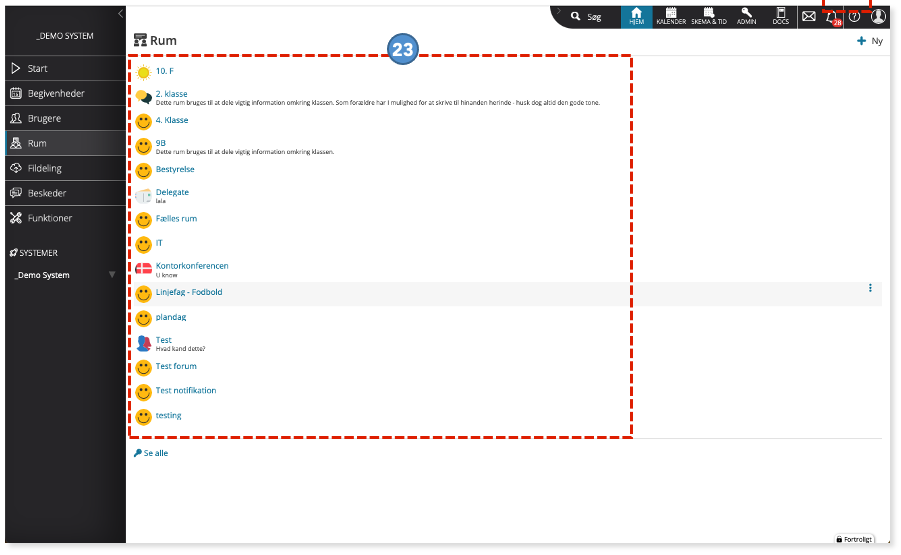Click the smiley icon next to 9B
Image resolution: width=901 pixels, height=555 pixels.
144,147
